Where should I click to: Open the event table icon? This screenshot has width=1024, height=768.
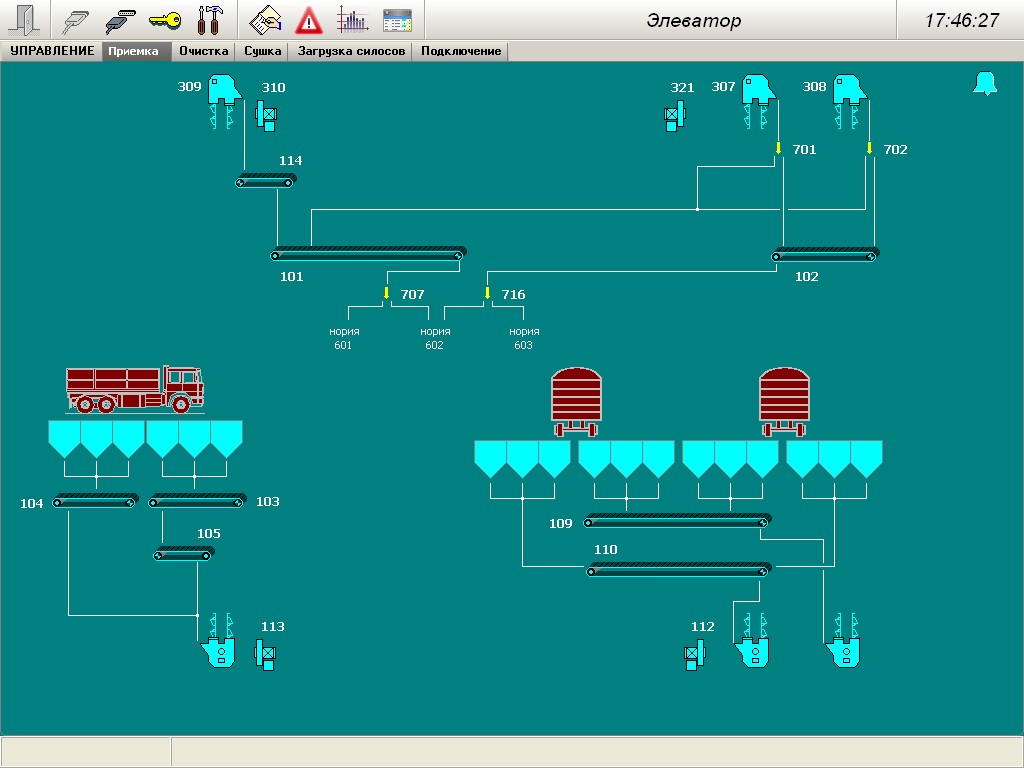397,20
